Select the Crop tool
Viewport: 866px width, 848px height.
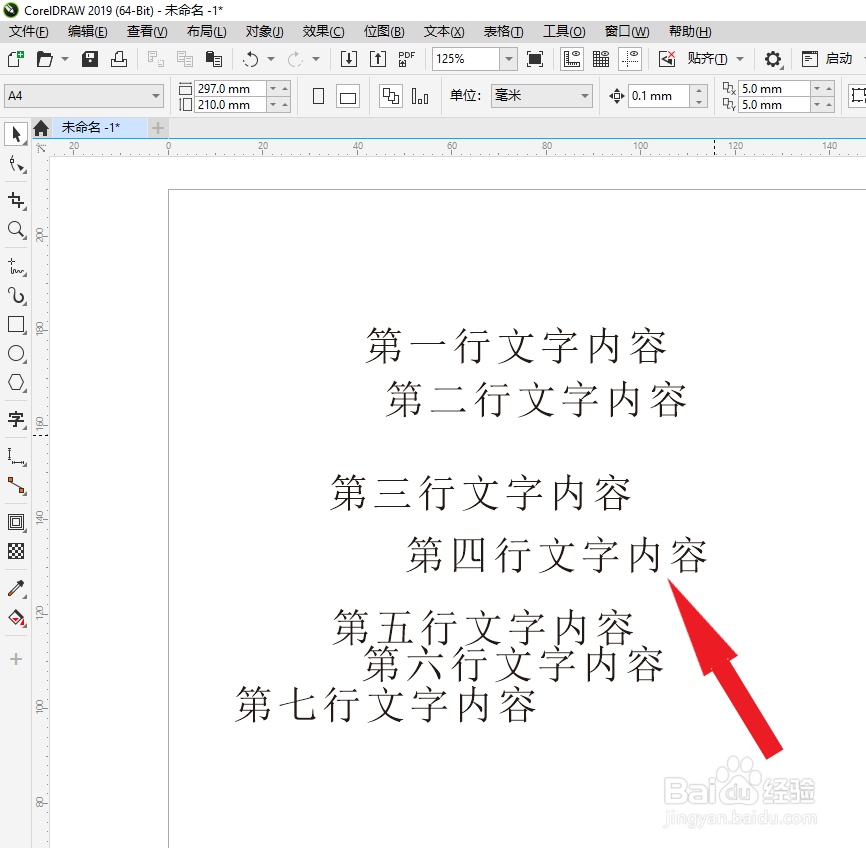tap(14, 201)
